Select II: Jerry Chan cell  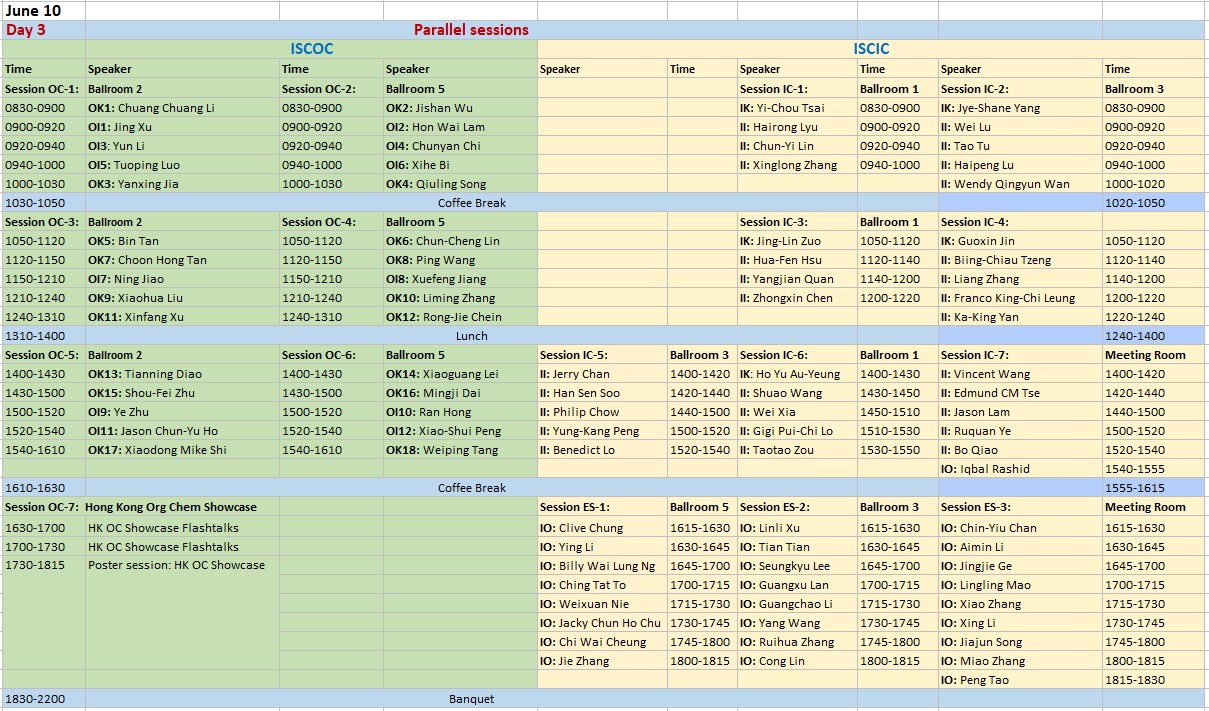tap(602, 374)
